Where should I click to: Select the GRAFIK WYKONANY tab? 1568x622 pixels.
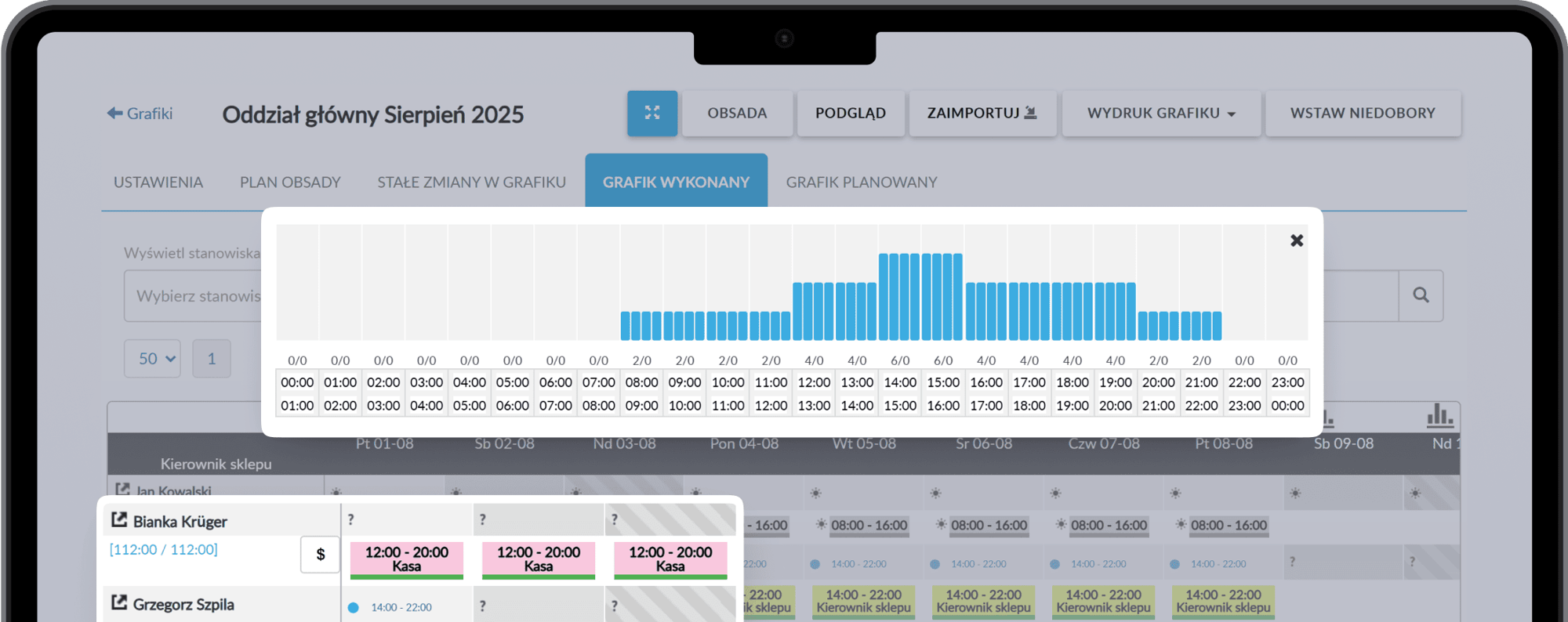[676, 182]
